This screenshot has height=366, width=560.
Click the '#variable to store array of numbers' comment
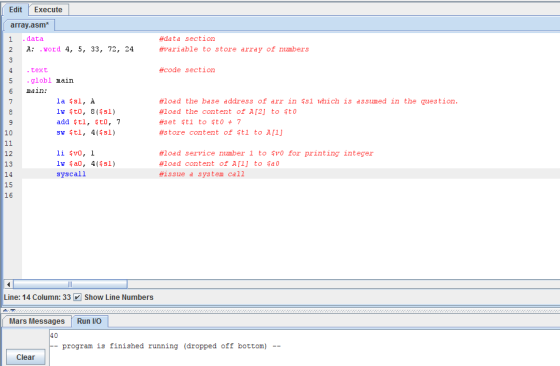234,49
